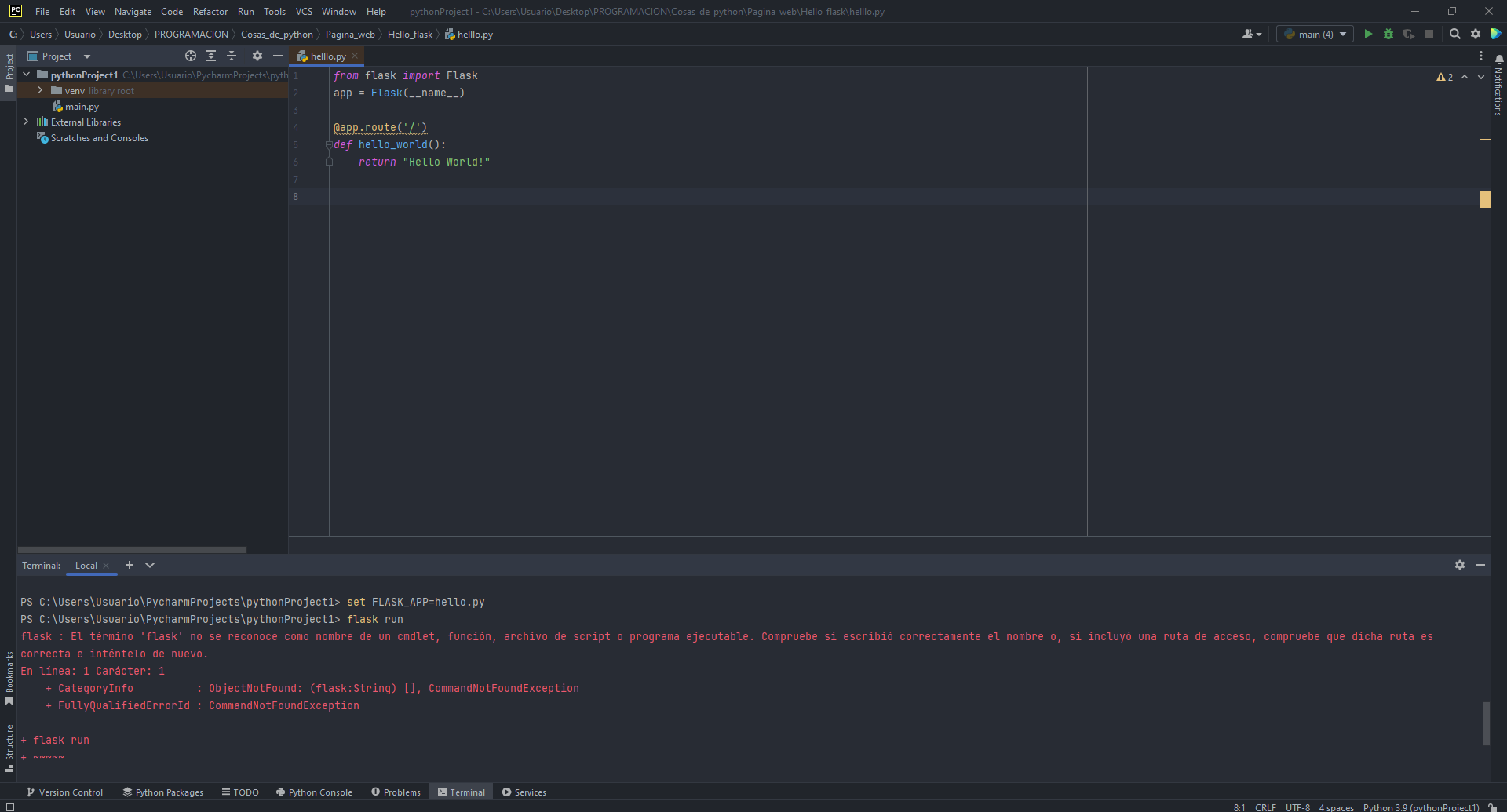Image resolution: width=1507 pixels, height=812 pixels.
Task: Click the Python 3.9 interpreter selector
Action: [1421, 807]
